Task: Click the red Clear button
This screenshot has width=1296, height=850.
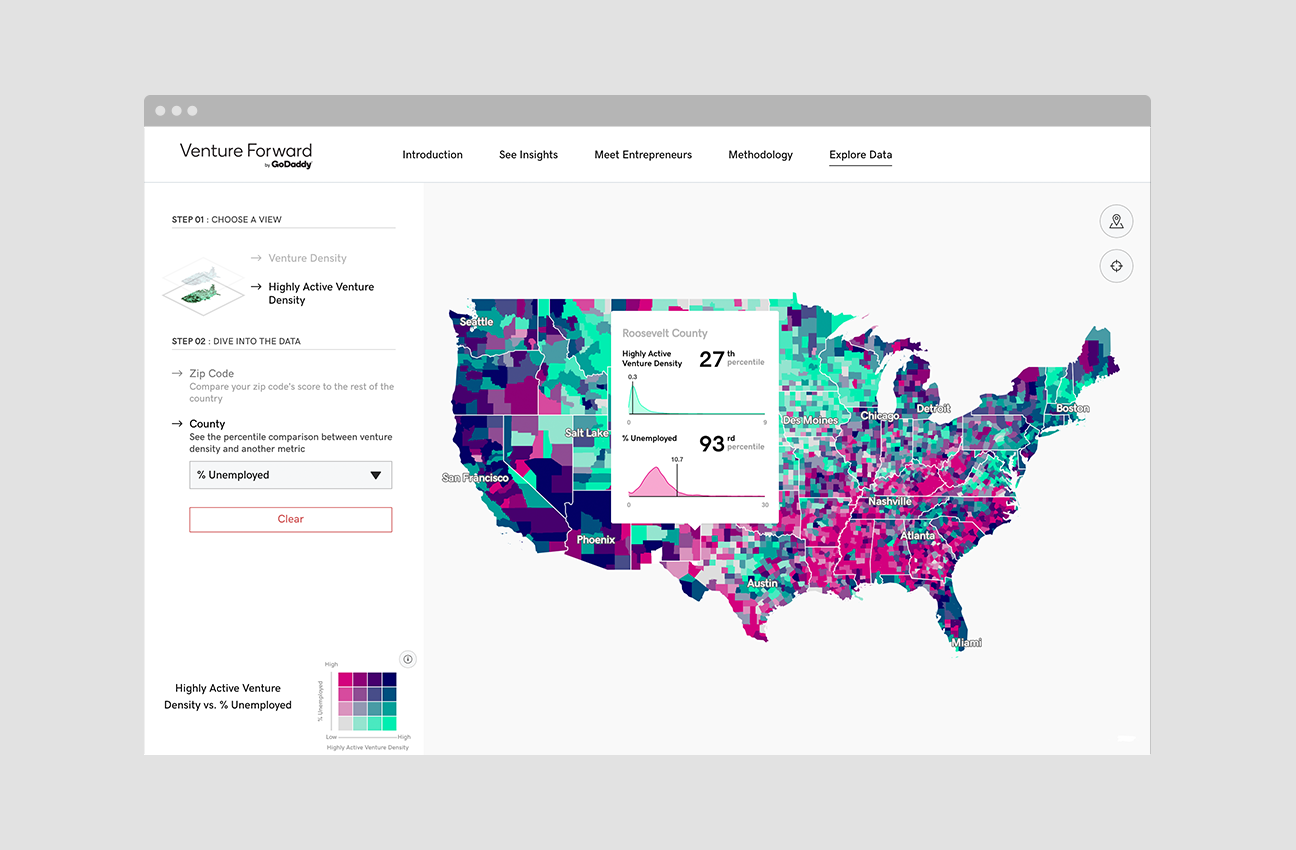Action: 290,519
